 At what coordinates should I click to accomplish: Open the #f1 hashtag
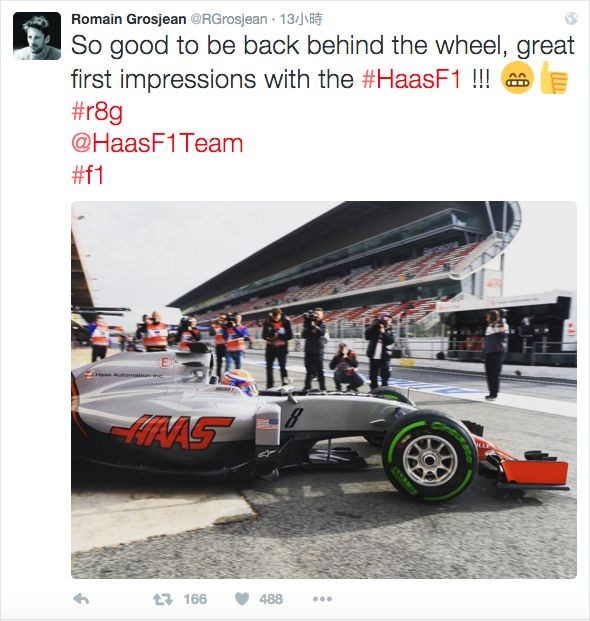(88, 175)
